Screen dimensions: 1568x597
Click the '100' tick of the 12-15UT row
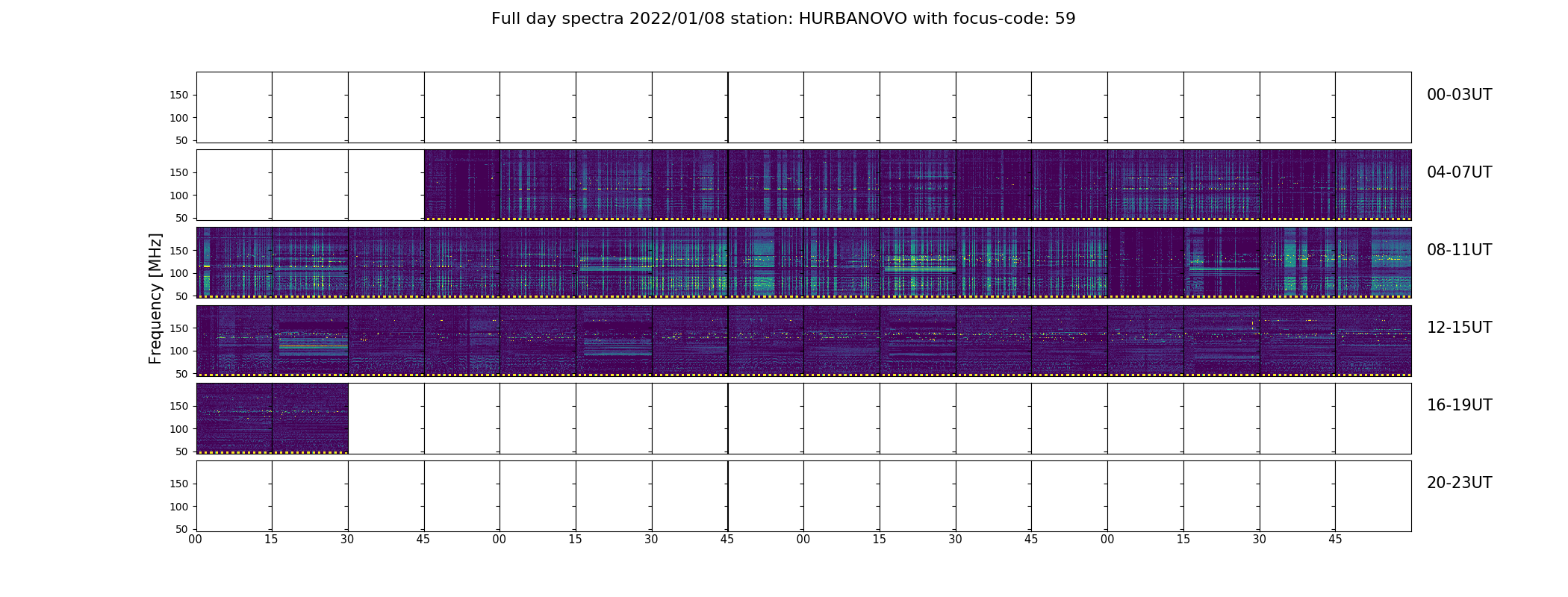coord(179,351)
